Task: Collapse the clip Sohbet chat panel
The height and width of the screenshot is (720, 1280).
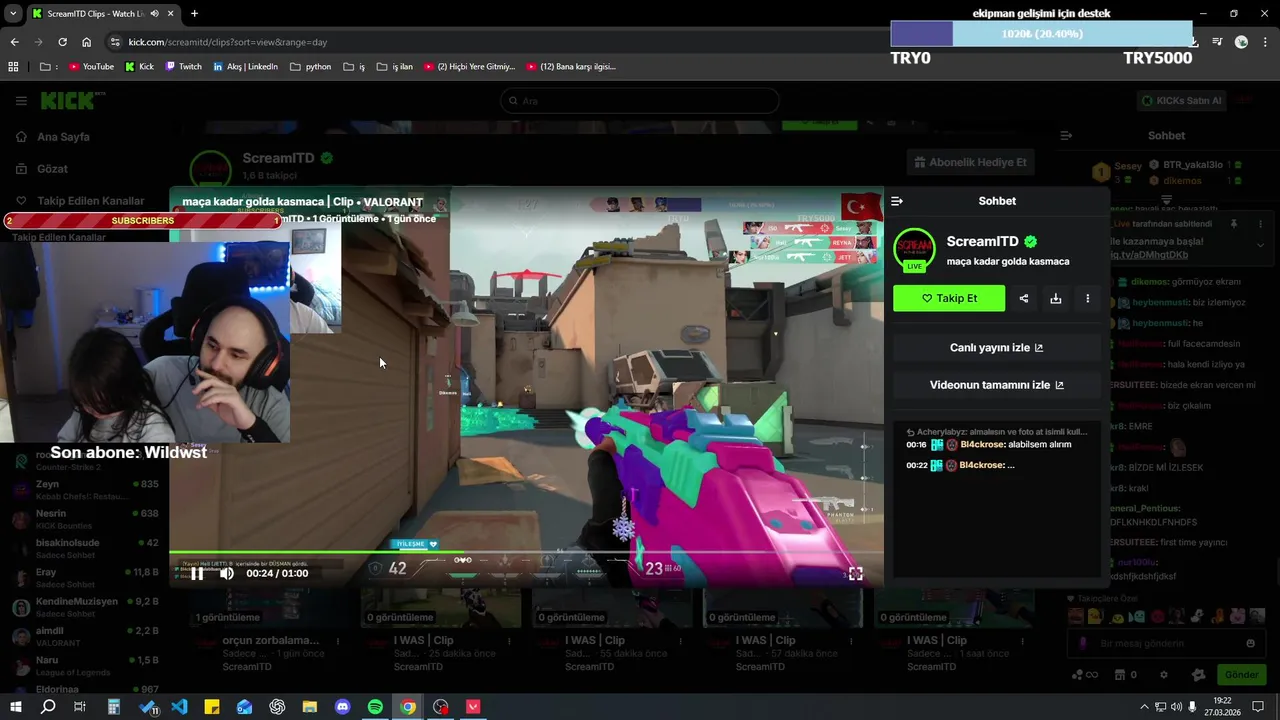Action: [897, 201]
